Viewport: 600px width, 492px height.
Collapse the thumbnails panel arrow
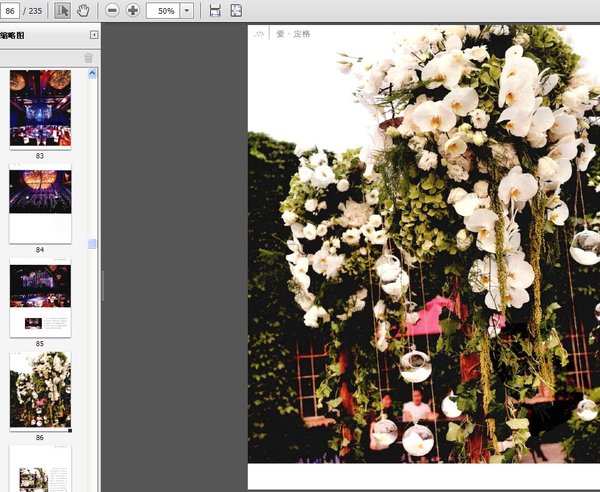[94, 35]
